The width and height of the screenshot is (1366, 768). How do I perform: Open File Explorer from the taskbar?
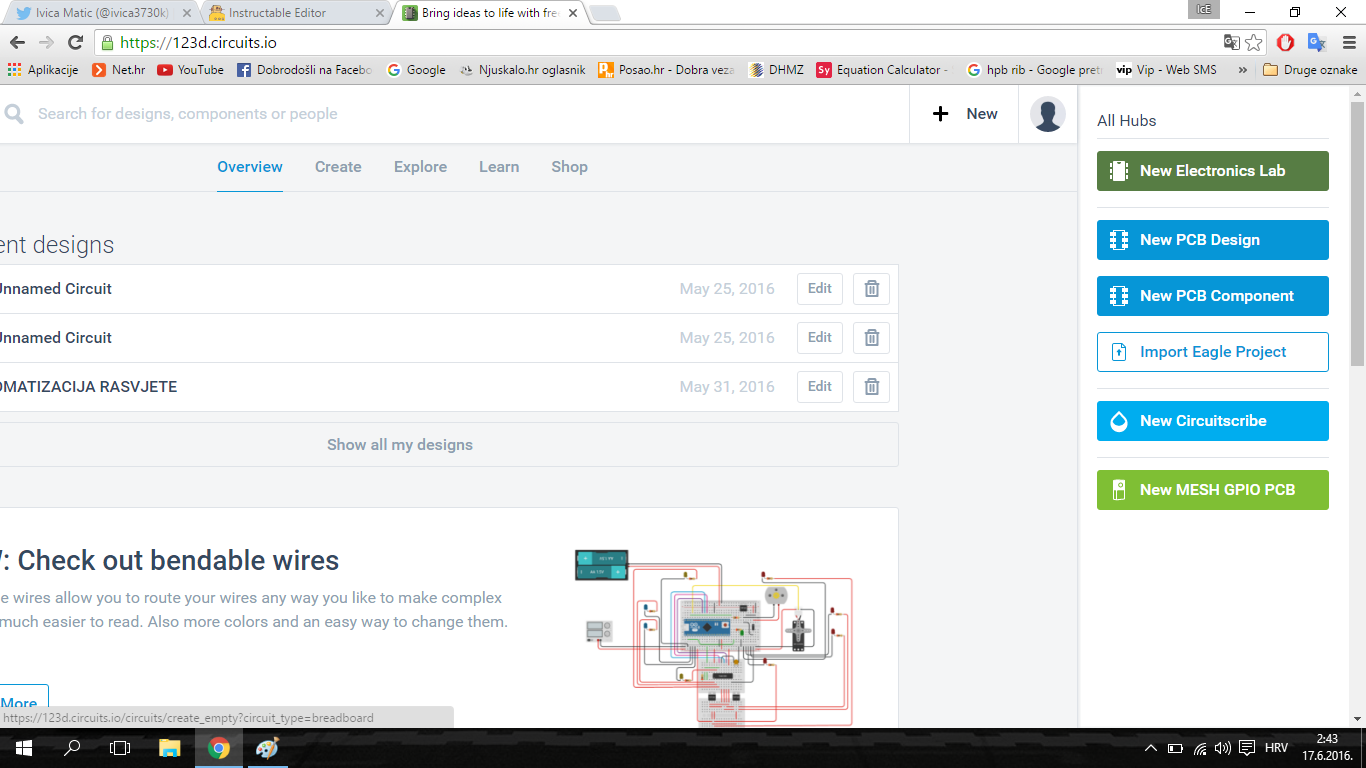click(x=170, y=748)
